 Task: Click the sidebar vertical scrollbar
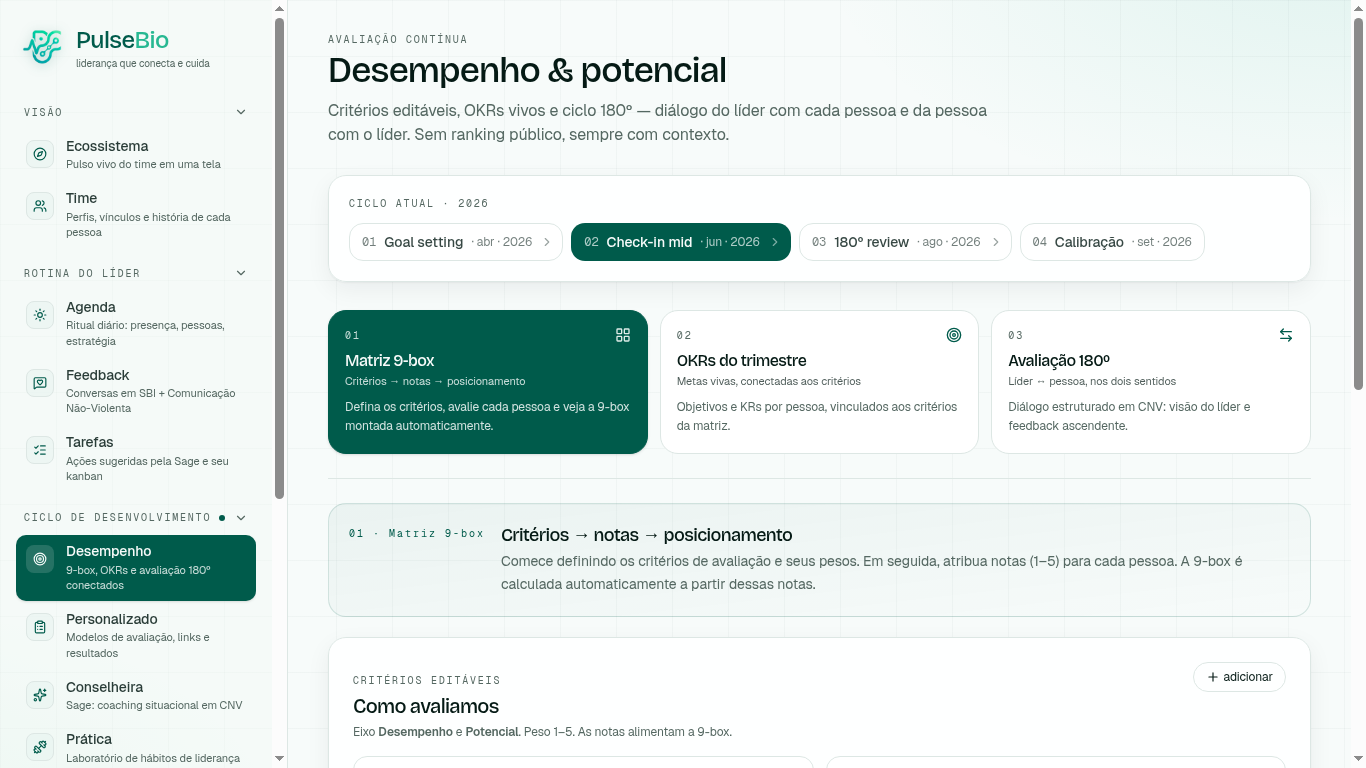click(280, 258)
